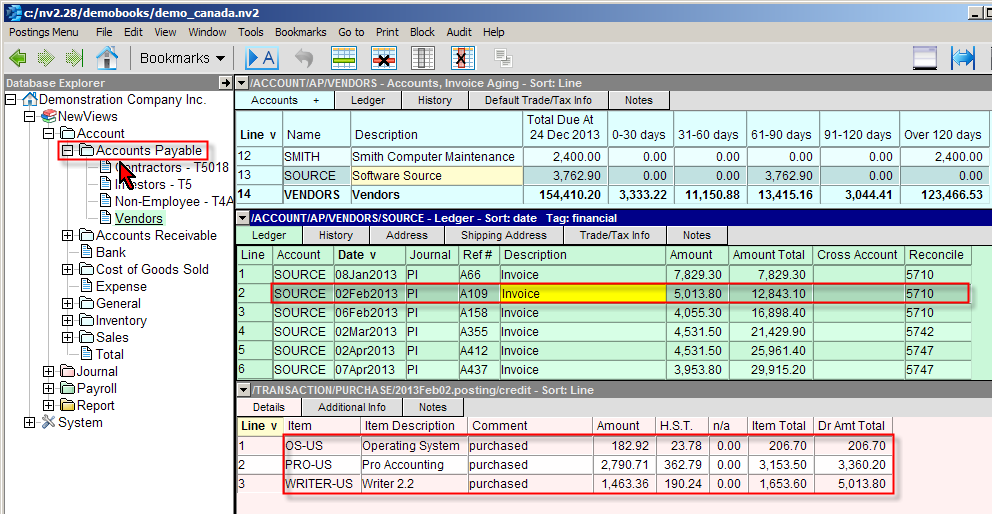Click the blue play 'A' toolbar icon
Image resolution: width=992 pixels, height=514 pixels.
(x=262, y=58)
